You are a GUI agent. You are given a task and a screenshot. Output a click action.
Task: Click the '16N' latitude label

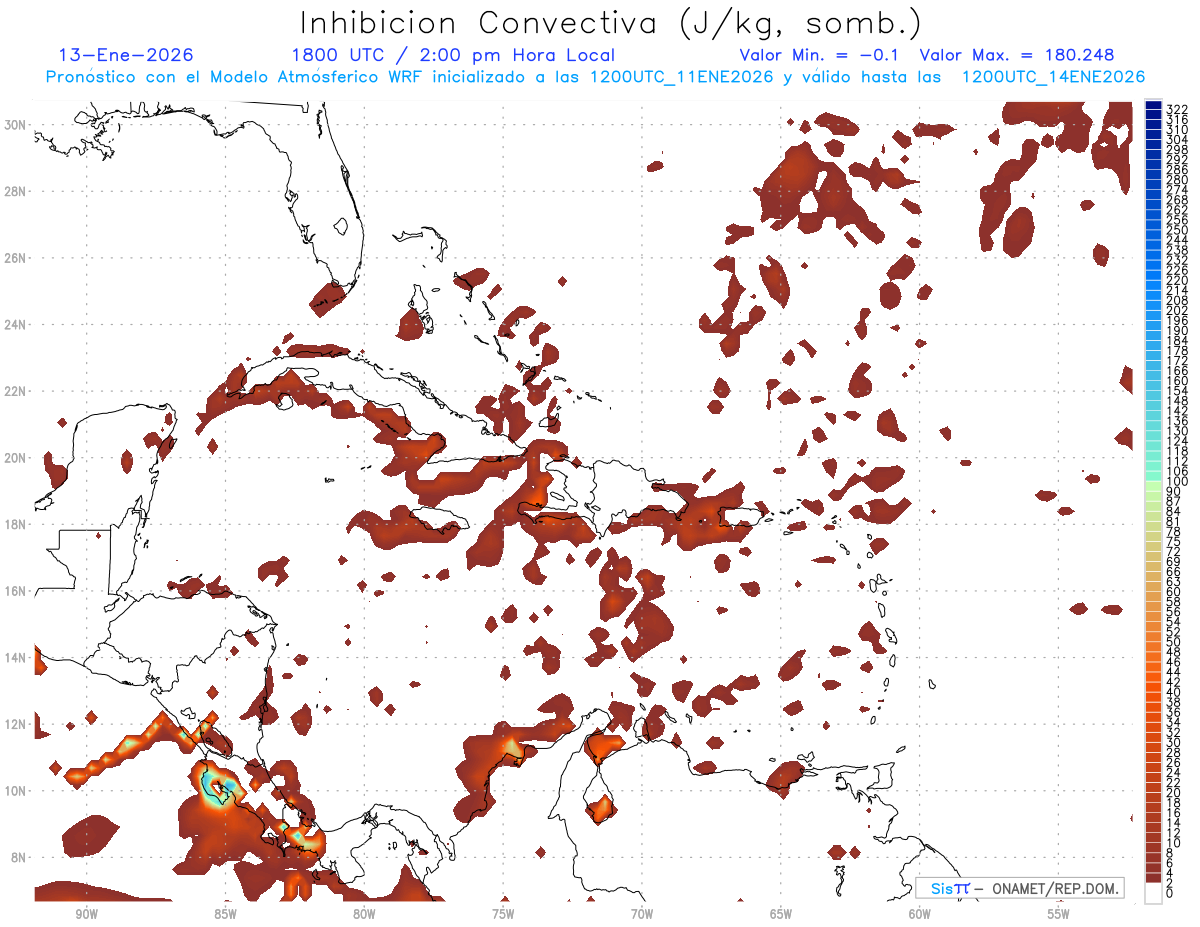pyautogui.click(x=16, y=591)
